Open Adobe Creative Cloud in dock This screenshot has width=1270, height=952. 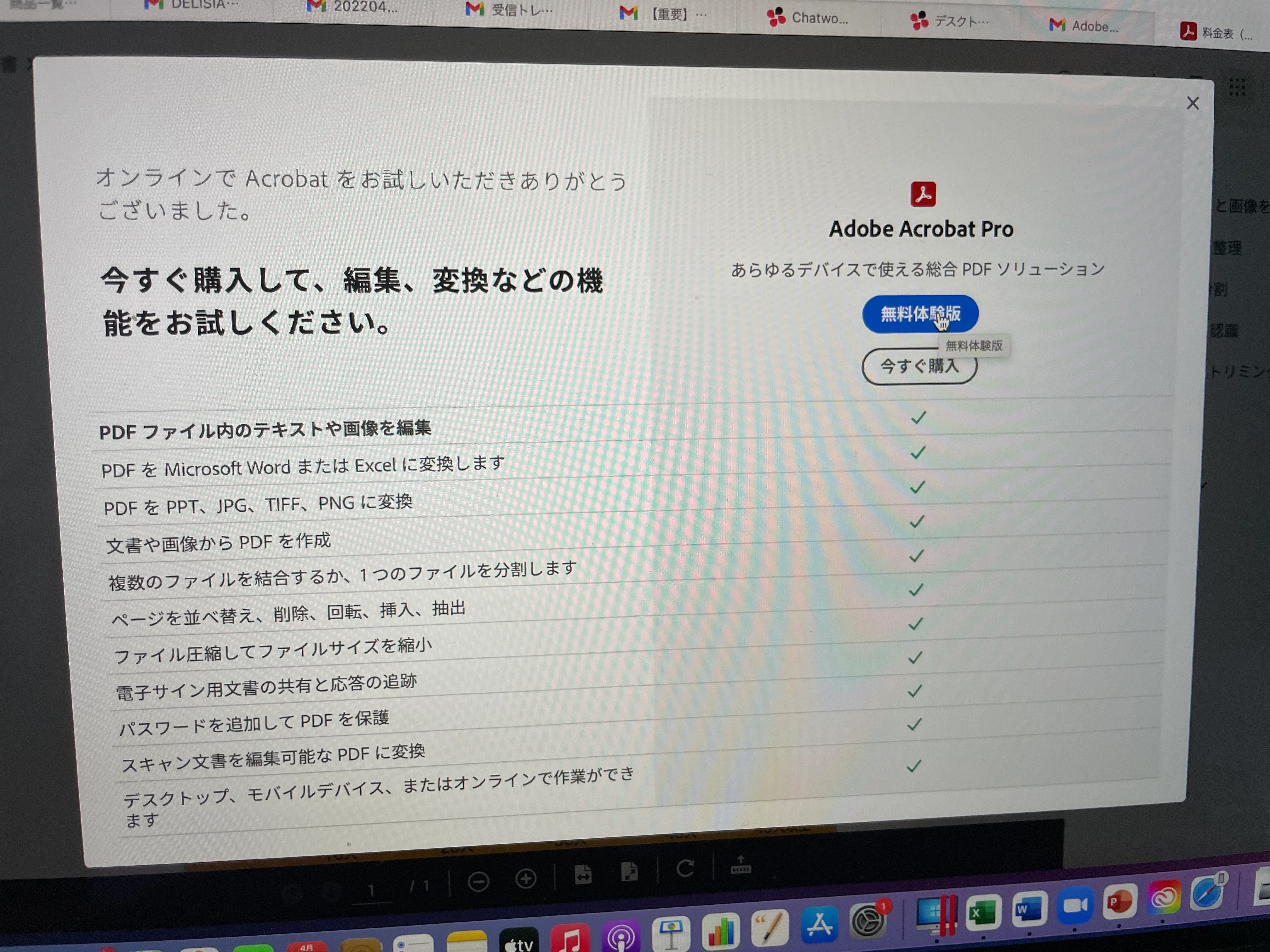pos(1164,898)
